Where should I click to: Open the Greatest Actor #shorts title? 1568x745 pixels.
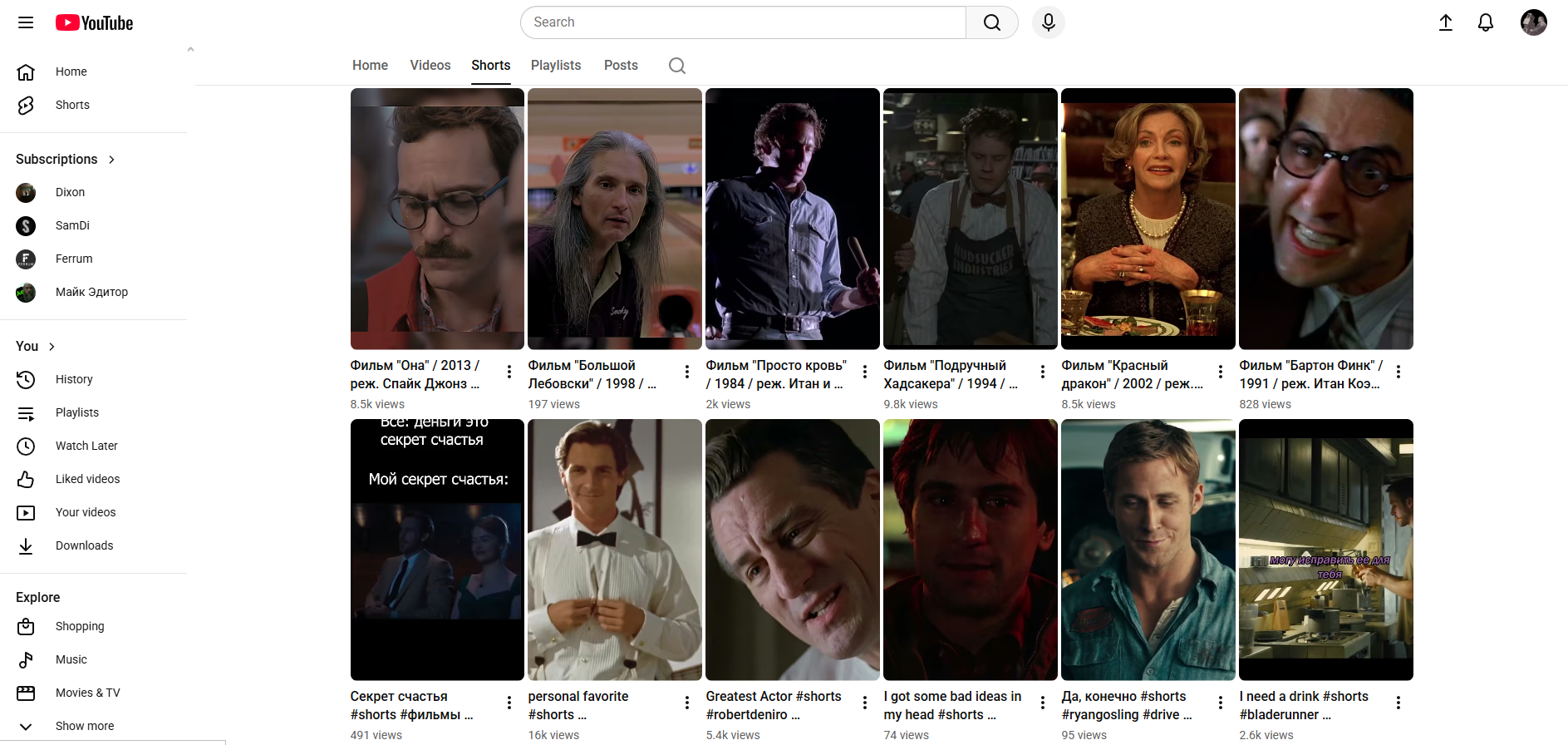774,705
